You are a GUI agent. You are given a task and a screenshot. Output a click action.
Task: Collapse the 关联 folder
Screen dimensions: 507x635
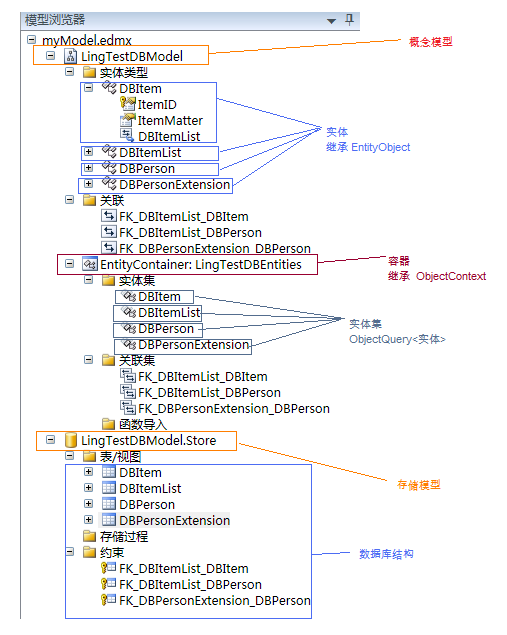(x=69, y=200)
